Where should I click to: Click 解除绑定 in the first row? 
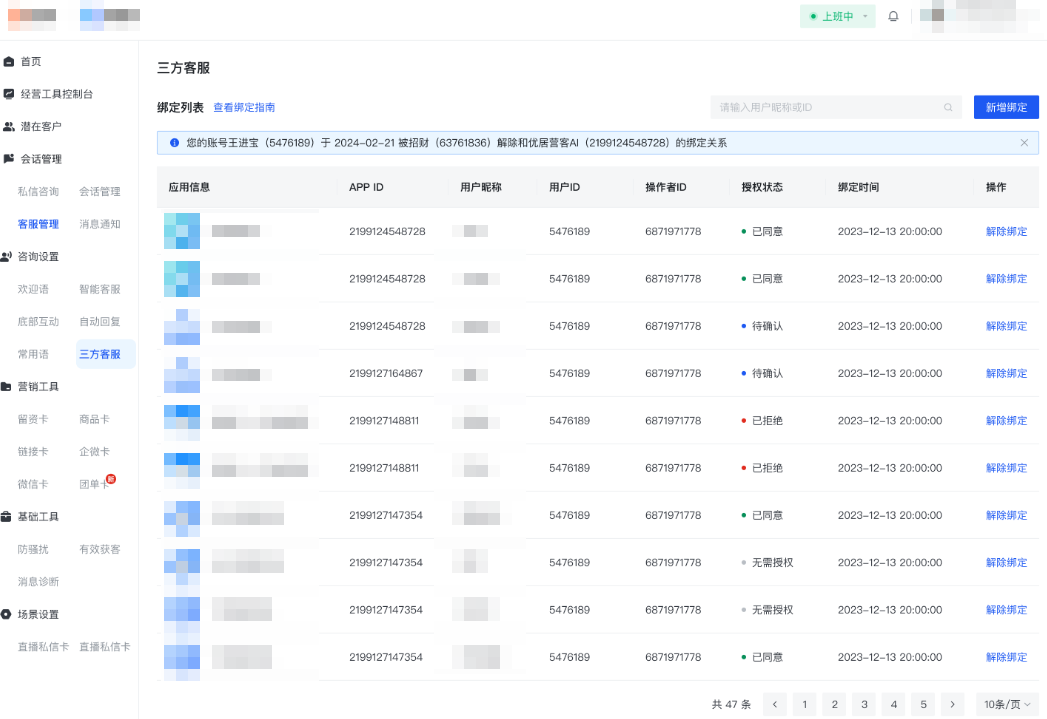pos(1006,231)
